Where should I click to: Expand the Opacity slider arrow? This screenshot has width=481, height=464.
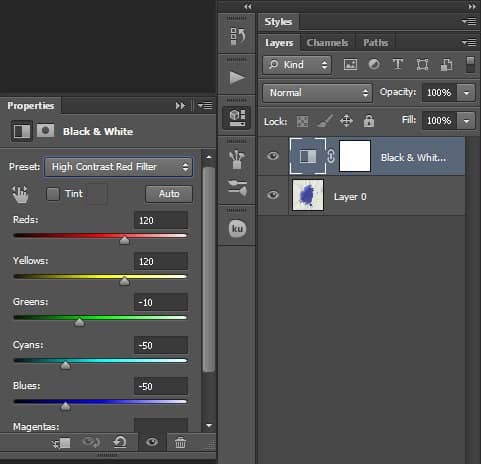pyautogui.click(x=466, y=92)
